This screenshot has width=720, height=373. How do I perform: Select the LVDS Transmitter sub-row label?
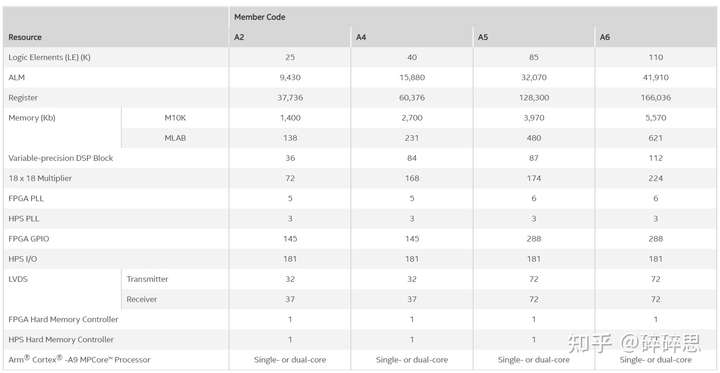click(x=147, y=279)
